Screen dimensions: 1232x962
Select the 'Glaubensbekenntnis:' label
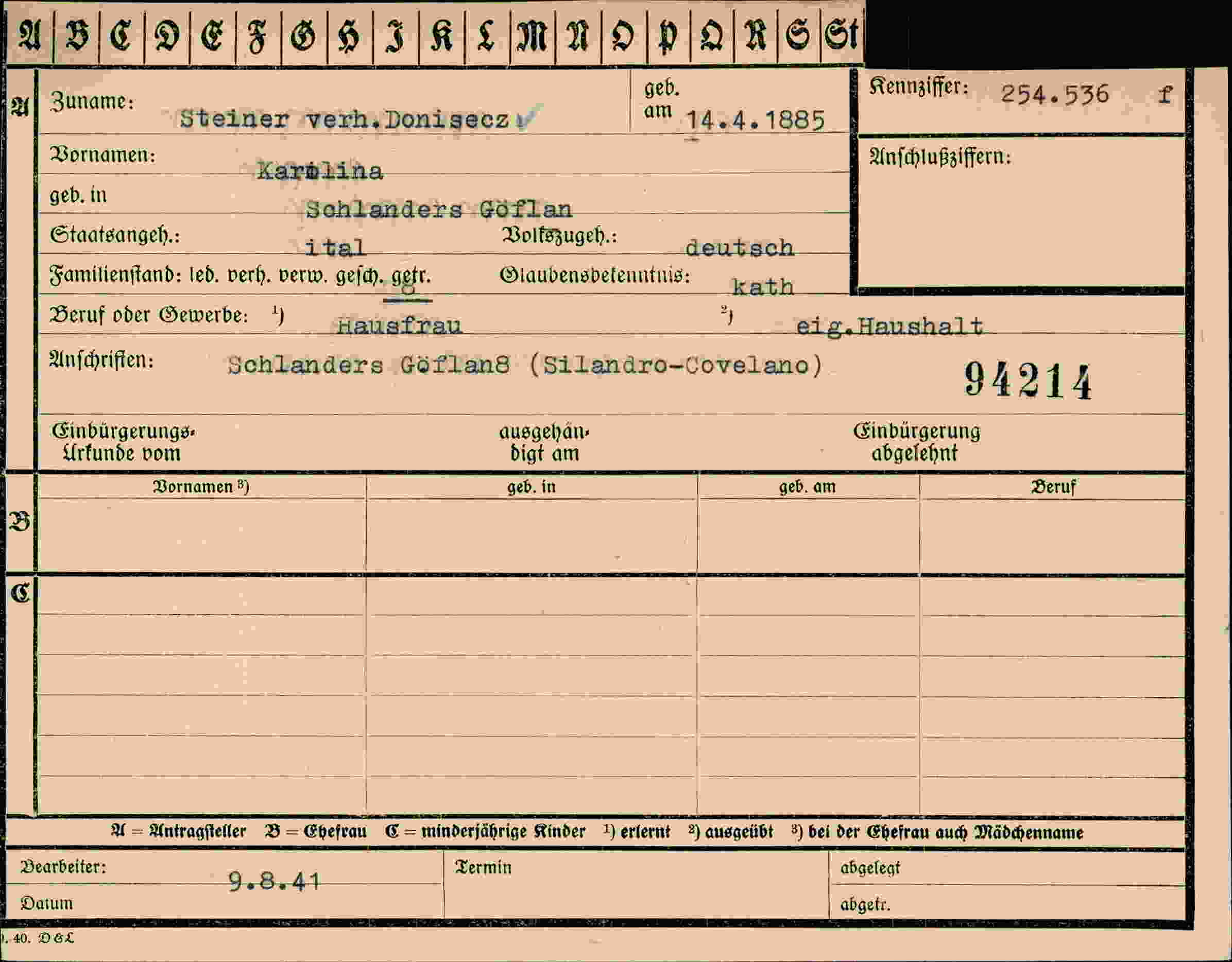[x=595, y=275]
